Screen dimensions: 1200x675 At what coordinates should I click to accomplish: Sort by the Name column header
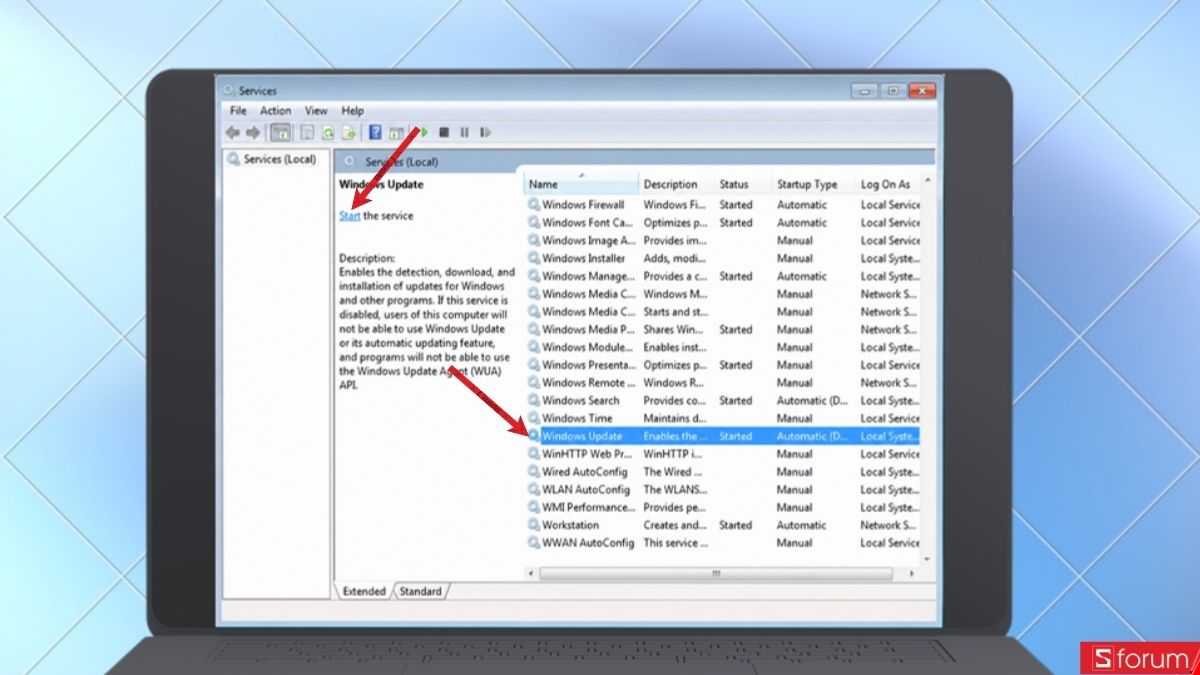[x=581, y=184]
